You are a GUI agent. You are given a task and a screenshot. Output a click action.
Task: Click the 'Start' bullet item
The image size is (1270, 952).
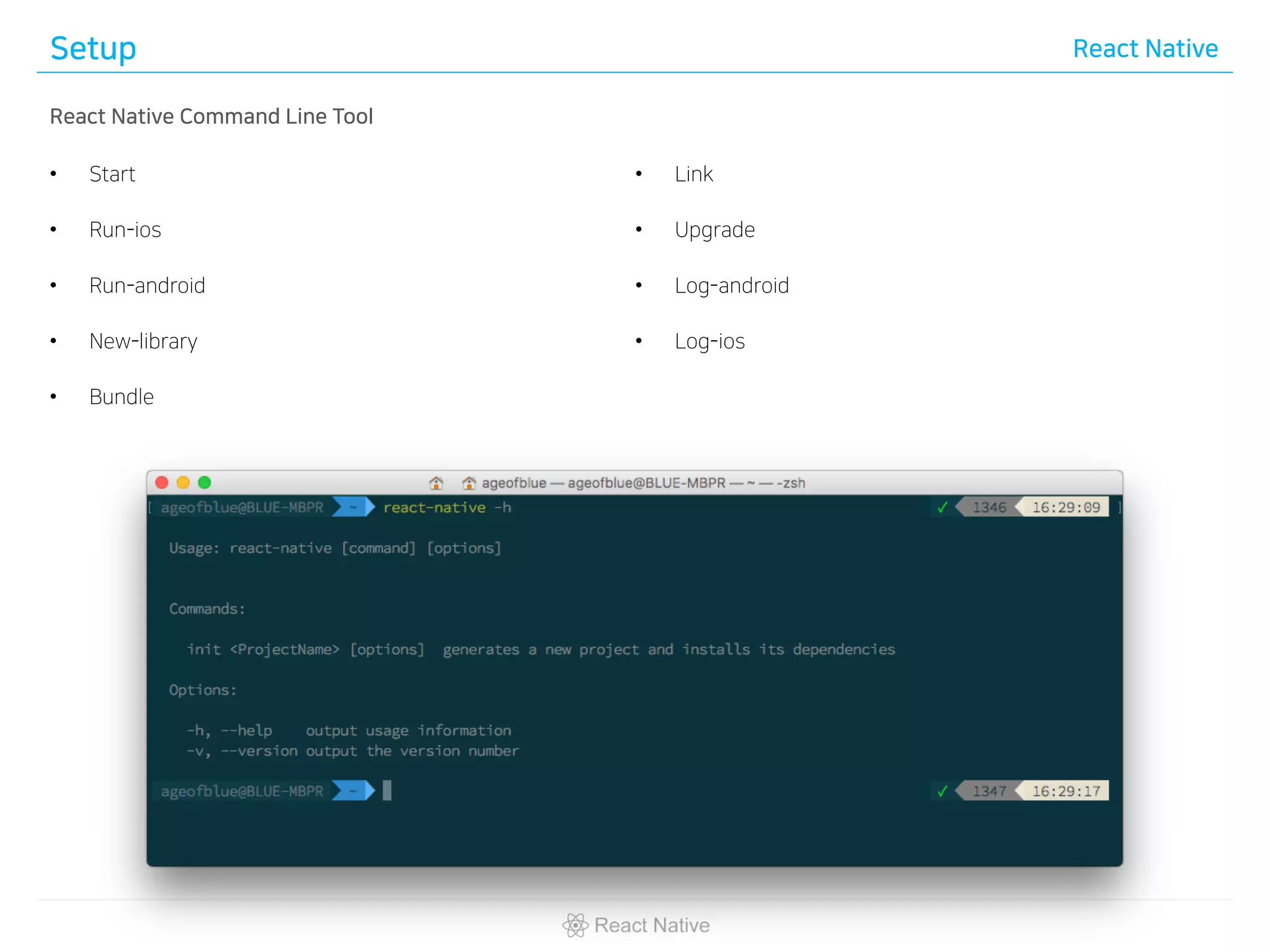[x=112, y=174]
